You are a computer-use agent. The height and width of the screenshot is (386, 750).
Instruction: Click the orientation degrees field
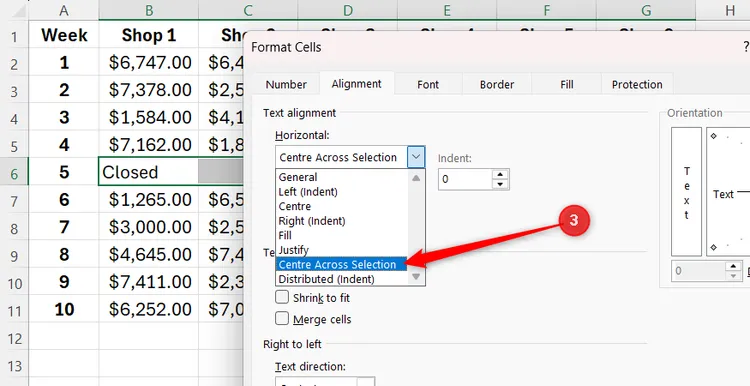click(x=698, y=271)
